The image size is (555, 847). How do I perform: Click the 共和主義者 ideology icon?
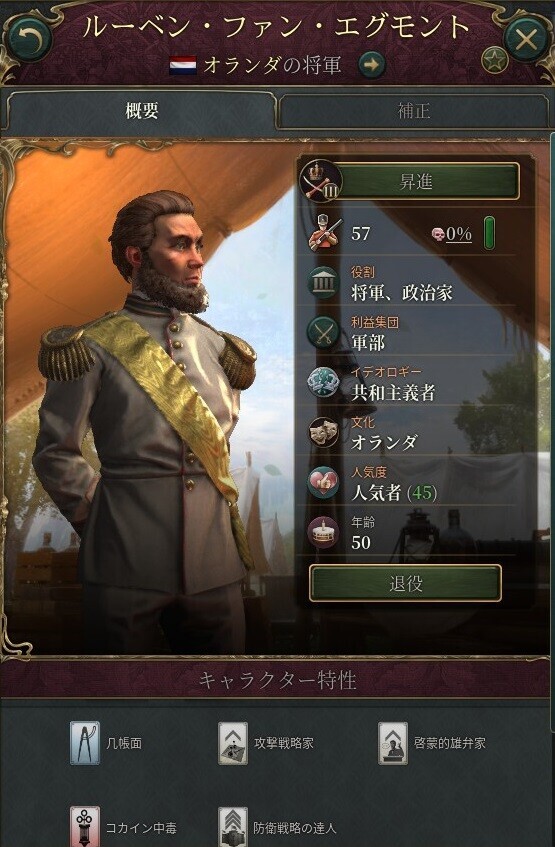[x=323, y=382]
